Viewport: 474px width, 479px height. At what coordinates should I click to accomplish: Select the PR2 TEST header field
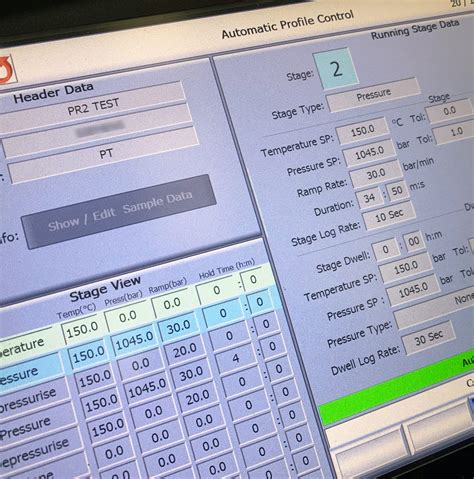93,107
